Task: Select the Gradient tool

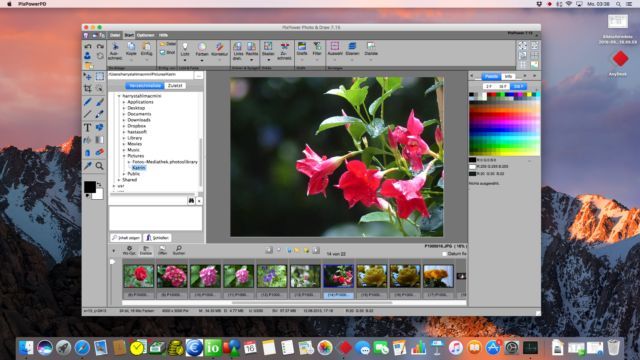Action: point(100,140)
